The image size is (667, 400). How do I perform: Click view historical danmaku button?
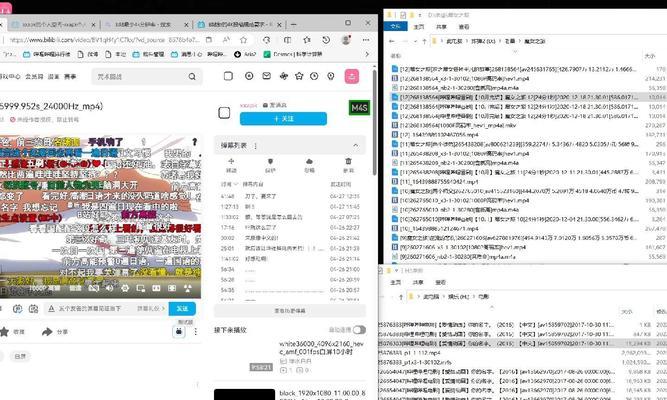tap(290, 311)
